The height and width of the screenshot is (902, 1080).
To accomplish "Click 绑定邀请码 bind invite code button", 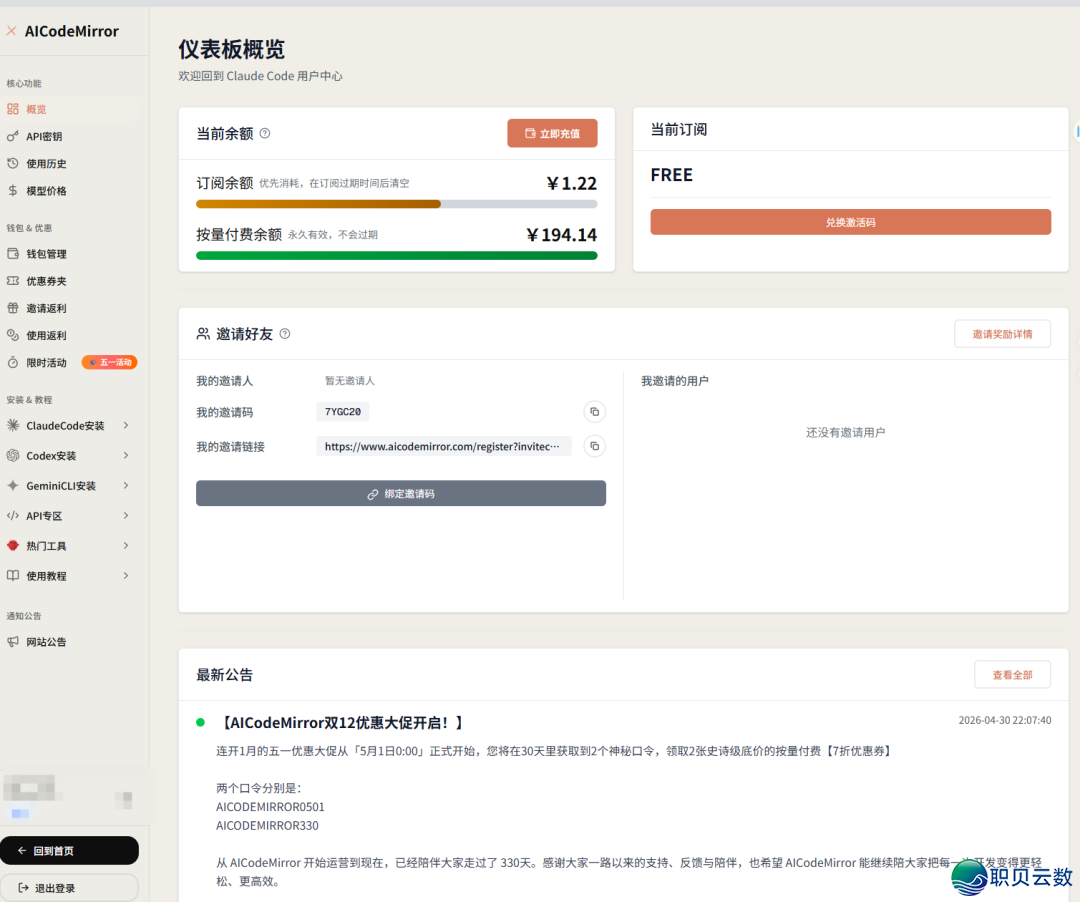I will [401, 493].
